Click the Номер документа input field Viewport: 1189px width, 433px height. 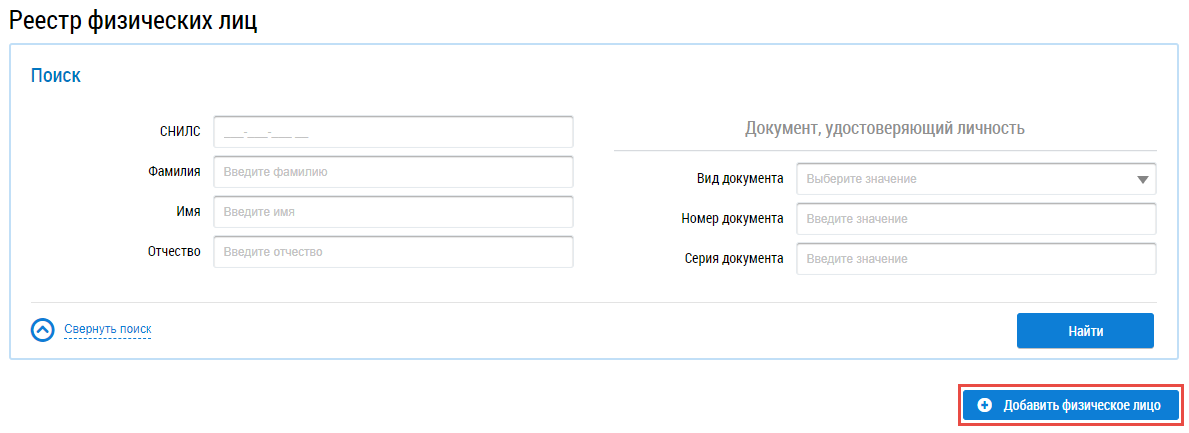[976, 219]
